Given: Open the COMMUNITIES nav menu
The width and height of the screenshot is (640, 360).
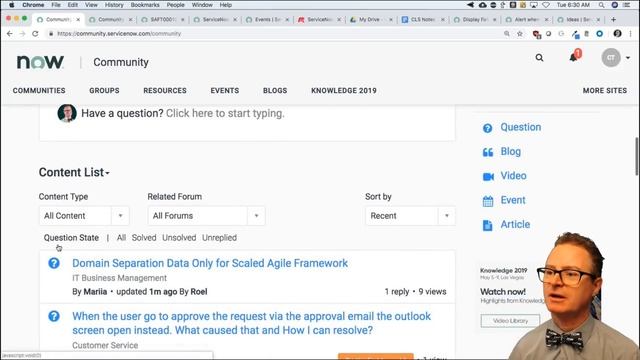Looking at the screenshot, I should [39, 91].
